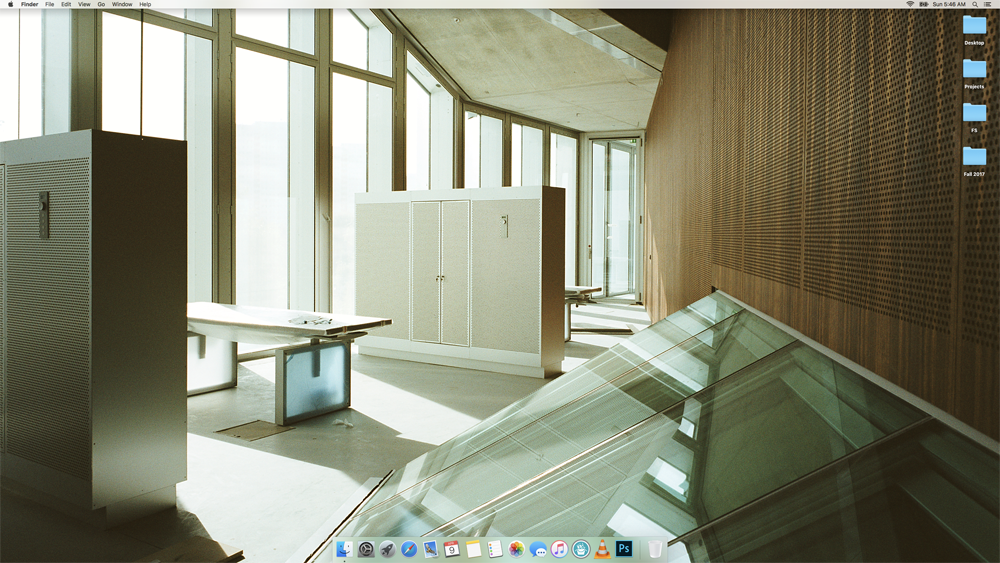Open the Apple menu
Viewport: 1000px width, 563px height.
[10, 4]
